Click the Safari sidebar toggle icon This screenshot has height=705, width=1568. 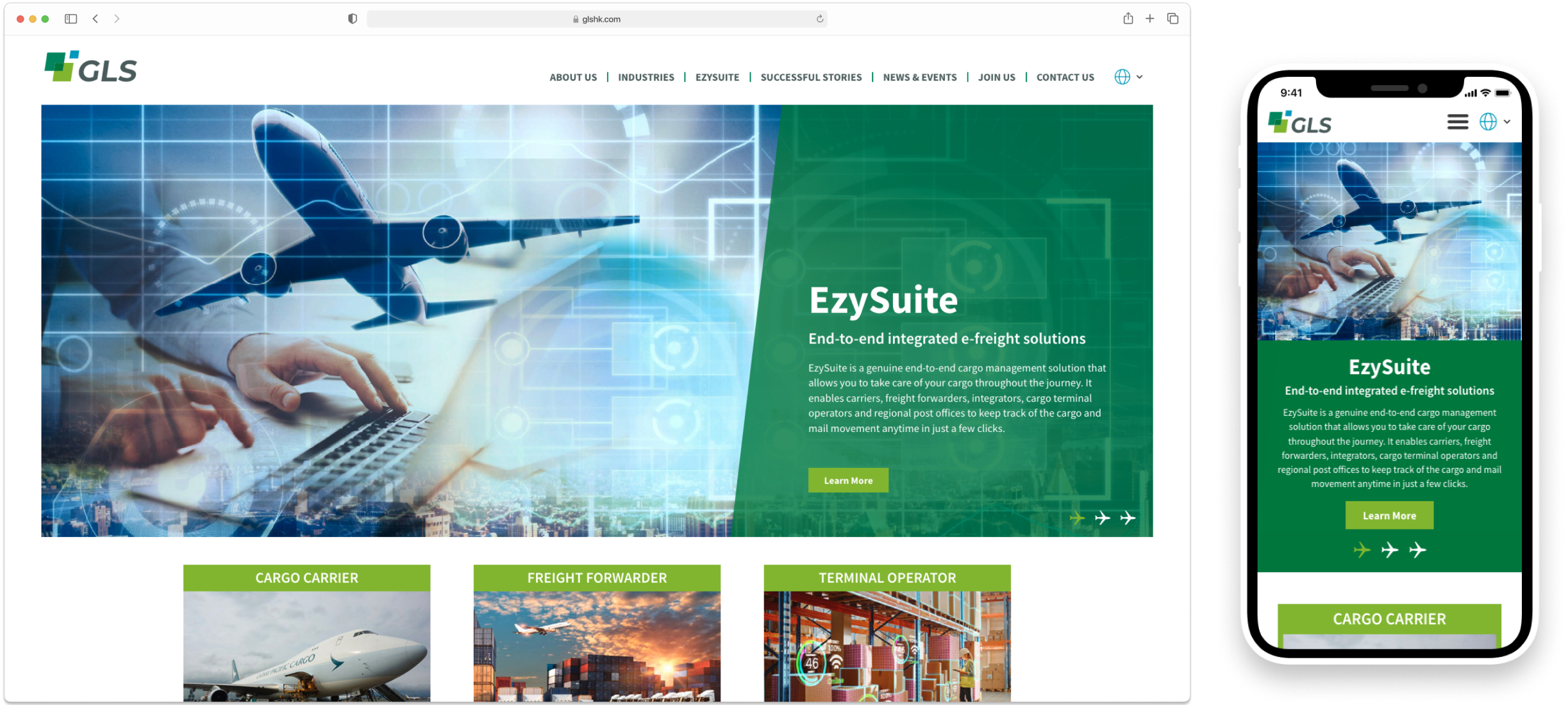[71, 19]
